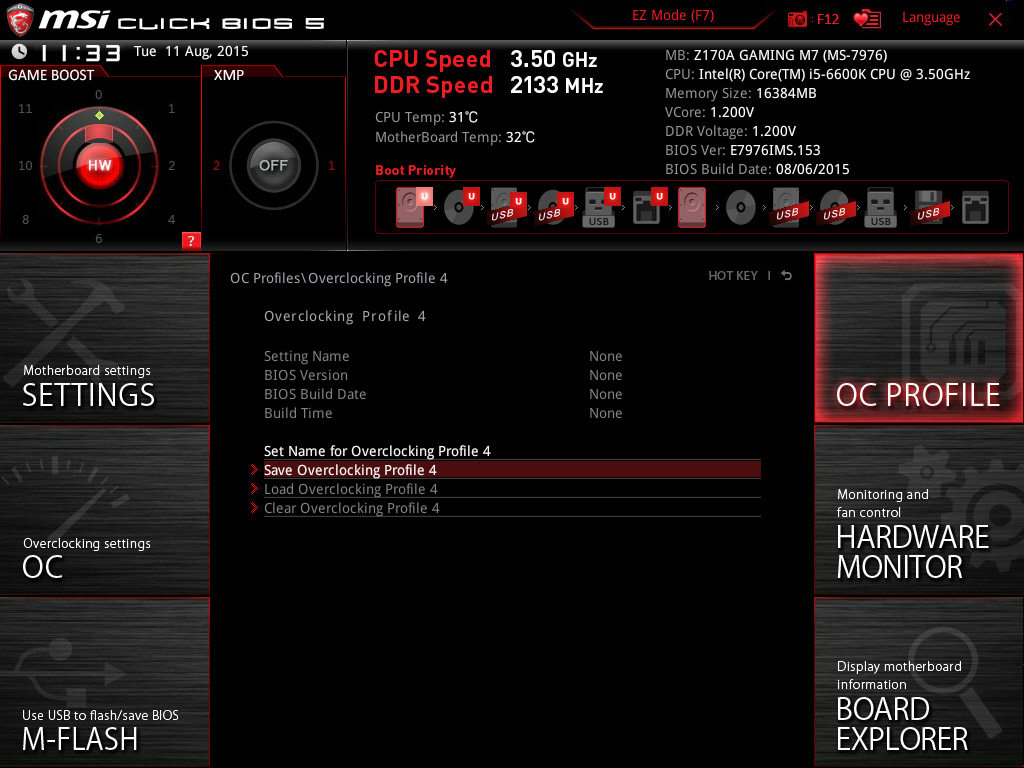1024x768 pixels.
Task: Select the legacy USB key boot icon
Action: coord(880,207)
